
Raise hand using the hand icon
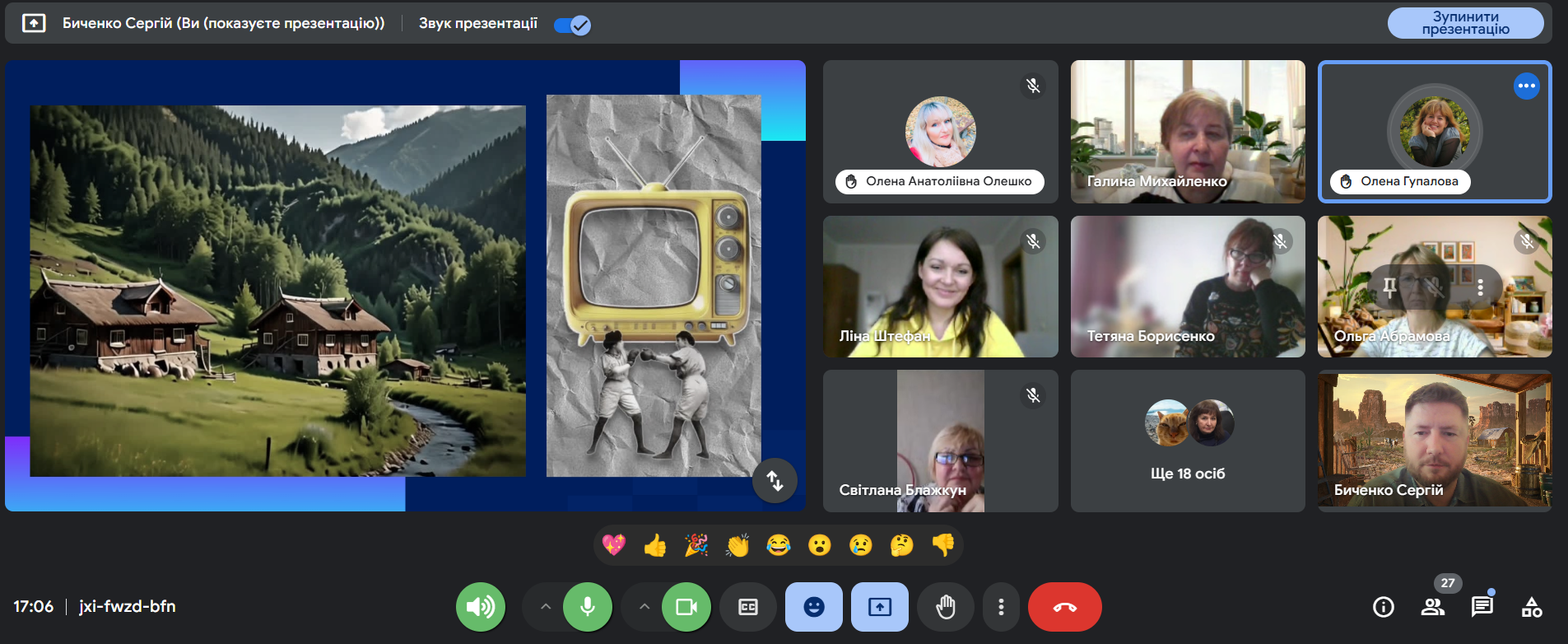946,607
